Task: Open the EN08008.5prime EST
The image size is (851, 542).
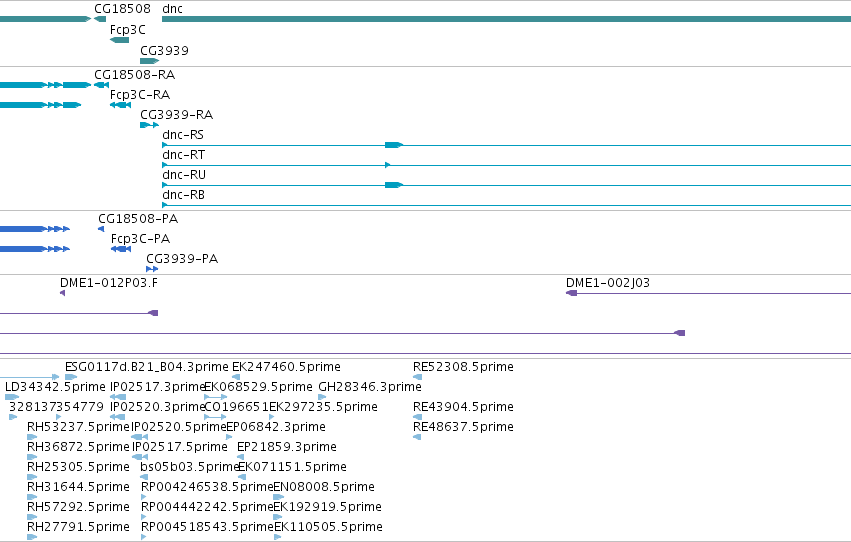Action: coord(278,497)
